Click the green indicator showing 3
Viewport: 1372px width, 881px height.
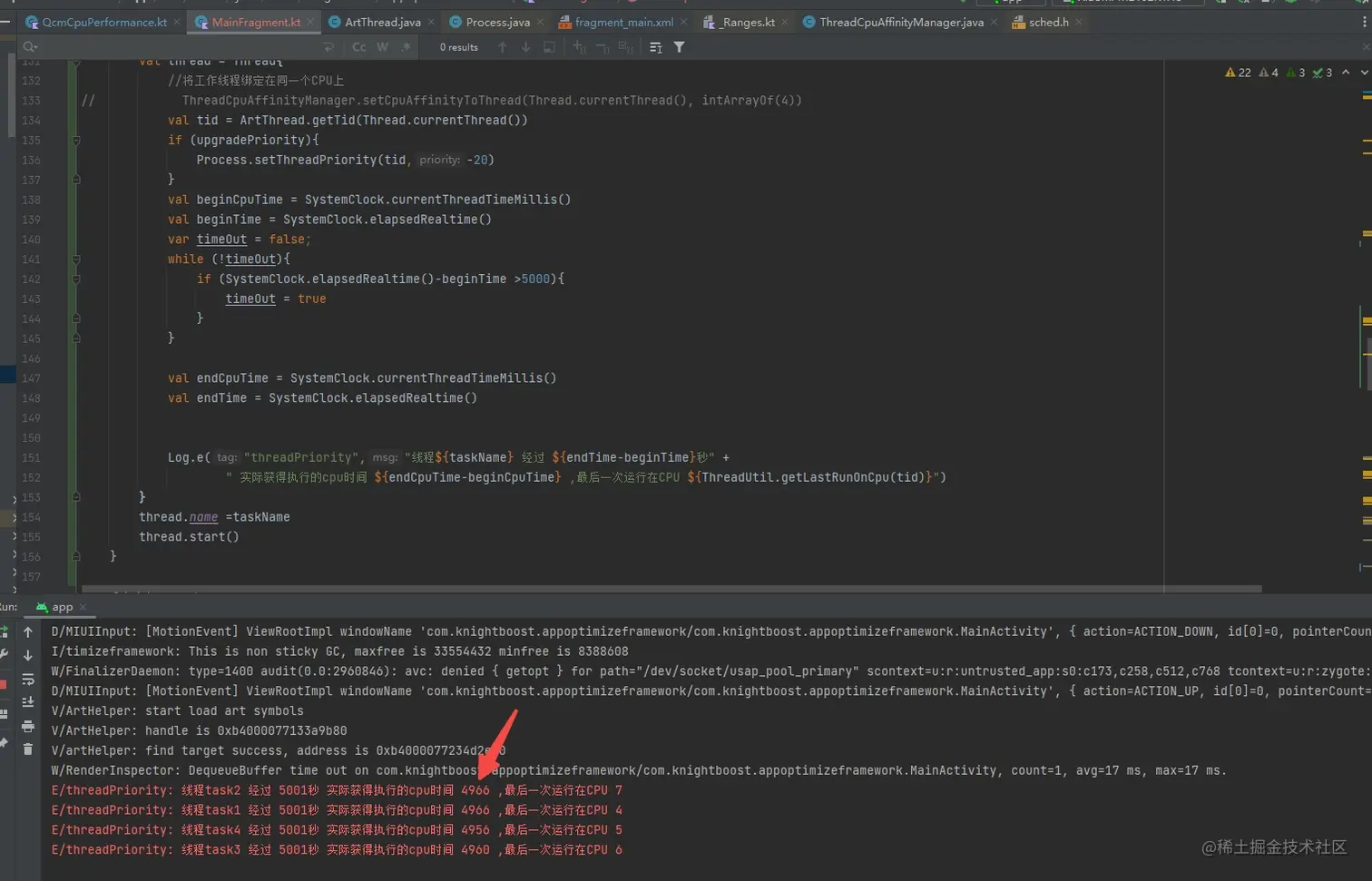pos(1296,73)
